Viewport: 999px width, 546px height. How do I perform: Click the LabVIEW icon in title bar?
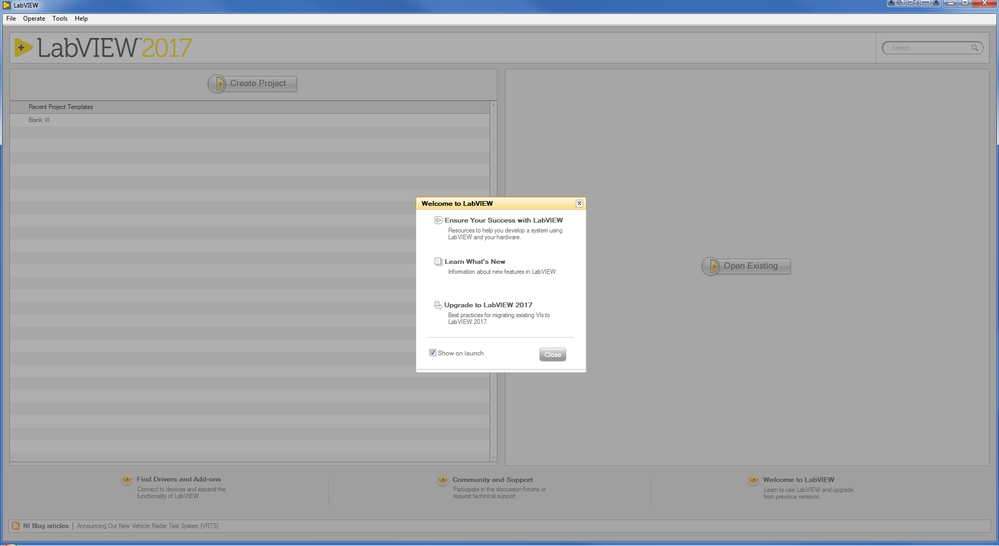(x=6, y=5)
